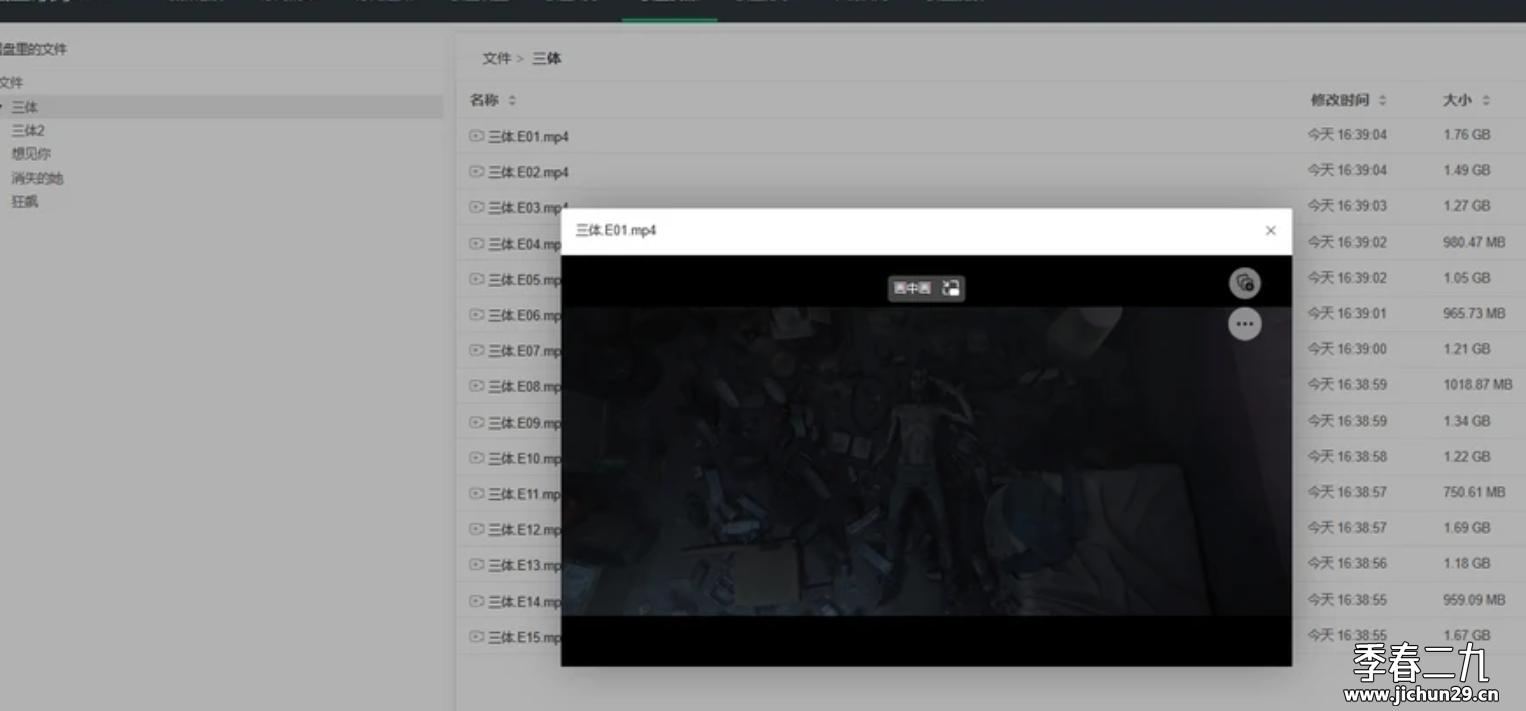Click the video frame in preview player
Image resolution: width=1526 pixels, height=711 pixels.
tap(926, 461)
